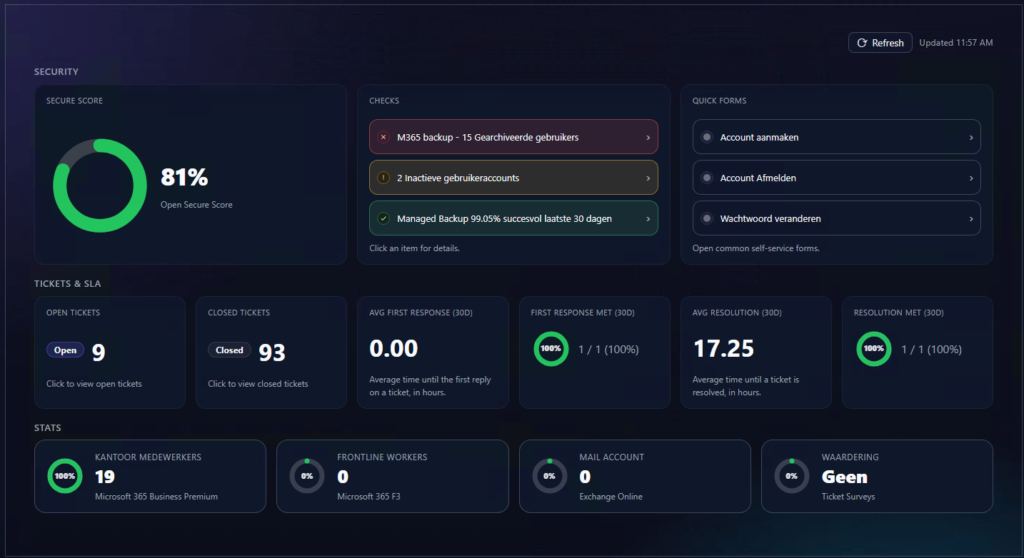Click the green checkmark icon on Managed Backup
Viewport: 1024px width, 558px height.
[x=383, y=218]
